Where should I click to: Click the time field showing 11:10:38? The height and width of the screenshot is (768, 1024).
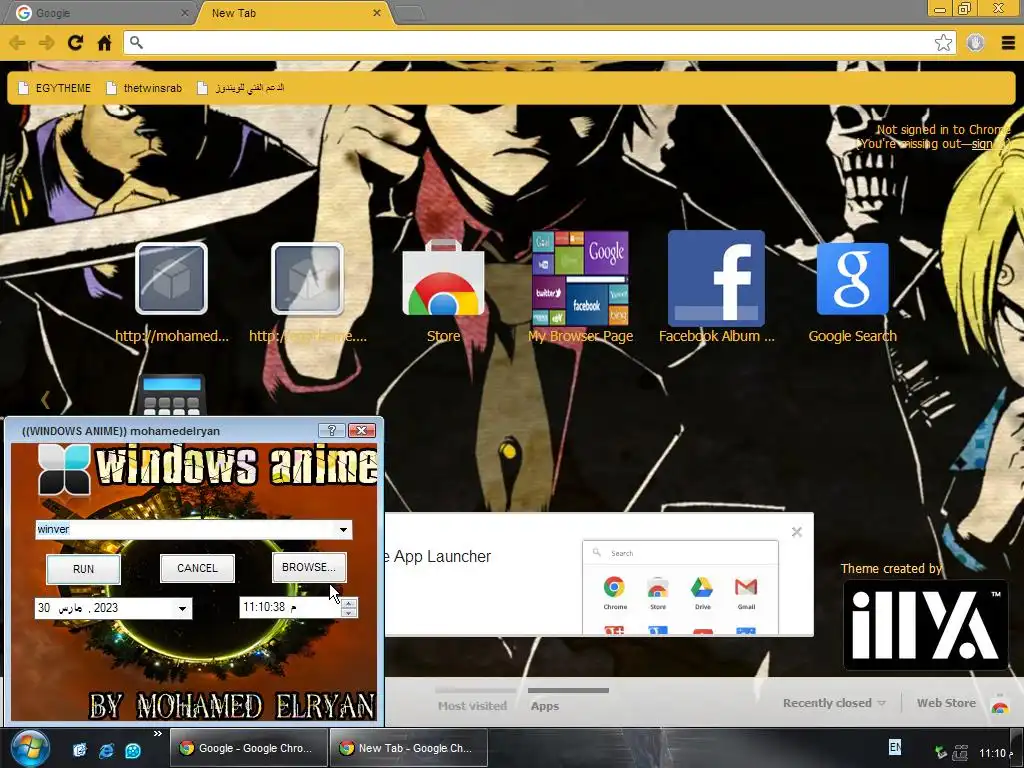point(290,607)
